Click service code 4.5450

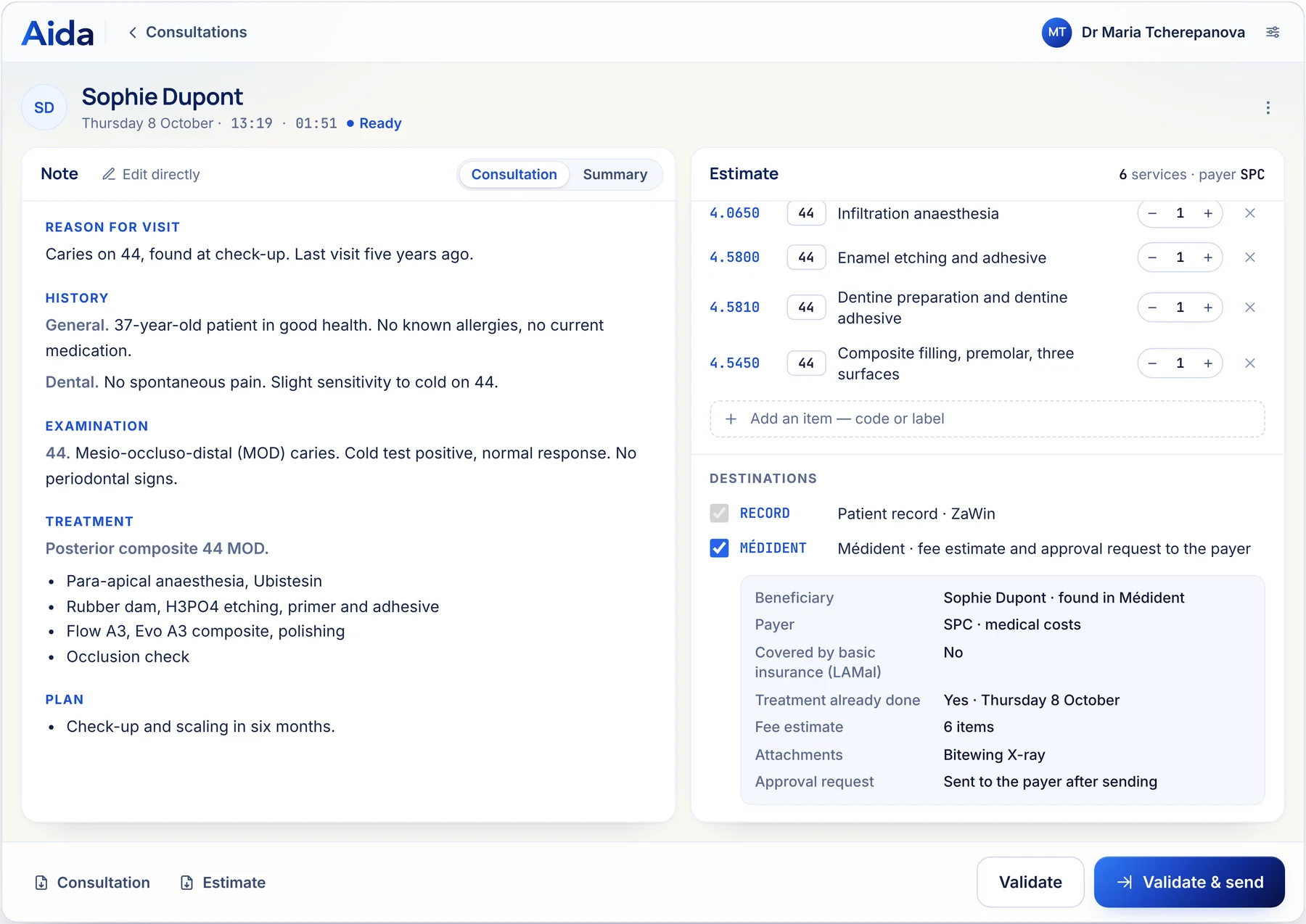[734, 363]
